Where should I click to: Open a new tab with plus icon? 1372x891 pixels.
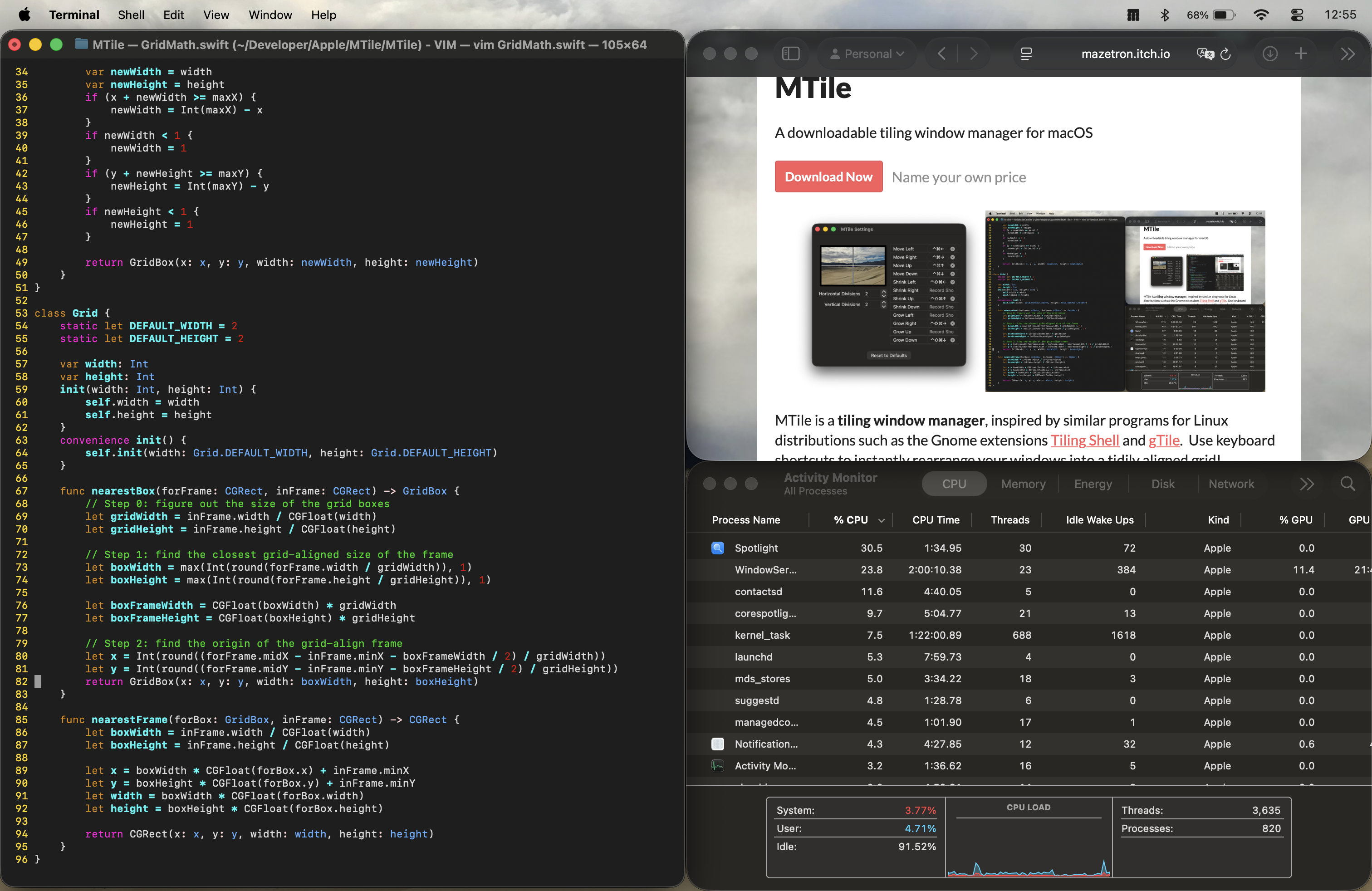(x=1301, y=54)
